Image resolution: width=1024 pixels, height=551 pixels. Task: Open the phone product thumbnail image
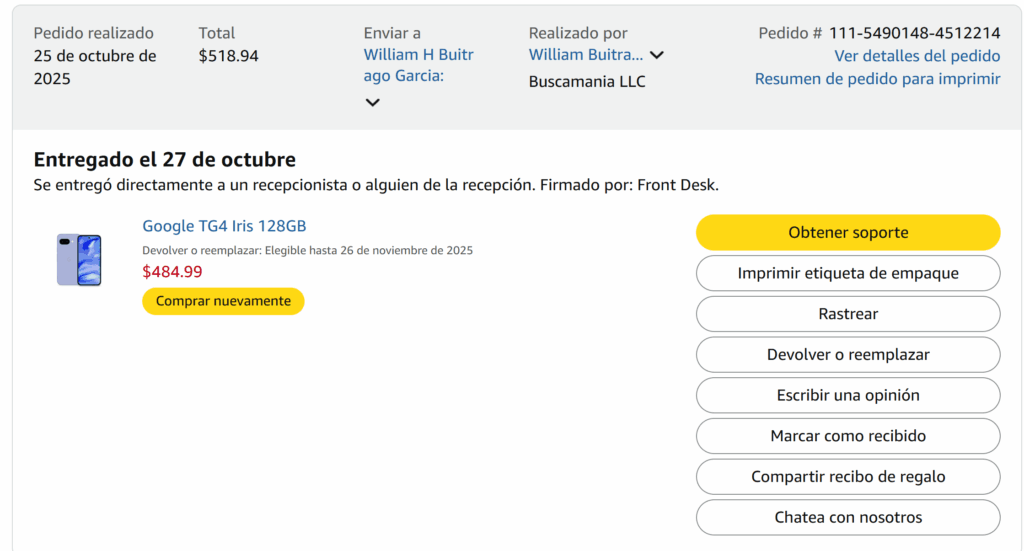pyautogui.click(x=79, y=260)
